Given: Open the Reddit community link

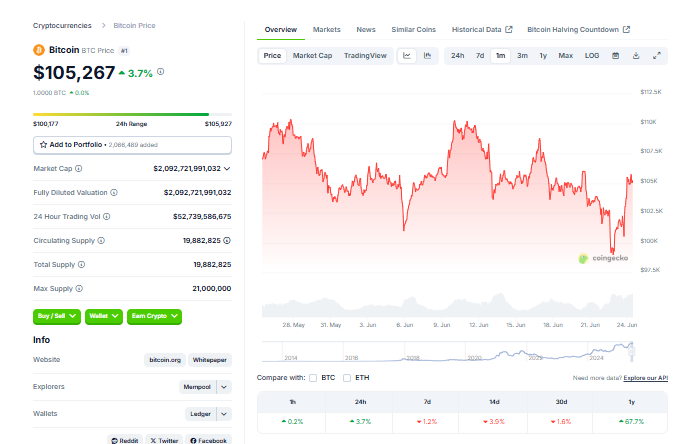Looking at the screenshot, I should point(125,440).
